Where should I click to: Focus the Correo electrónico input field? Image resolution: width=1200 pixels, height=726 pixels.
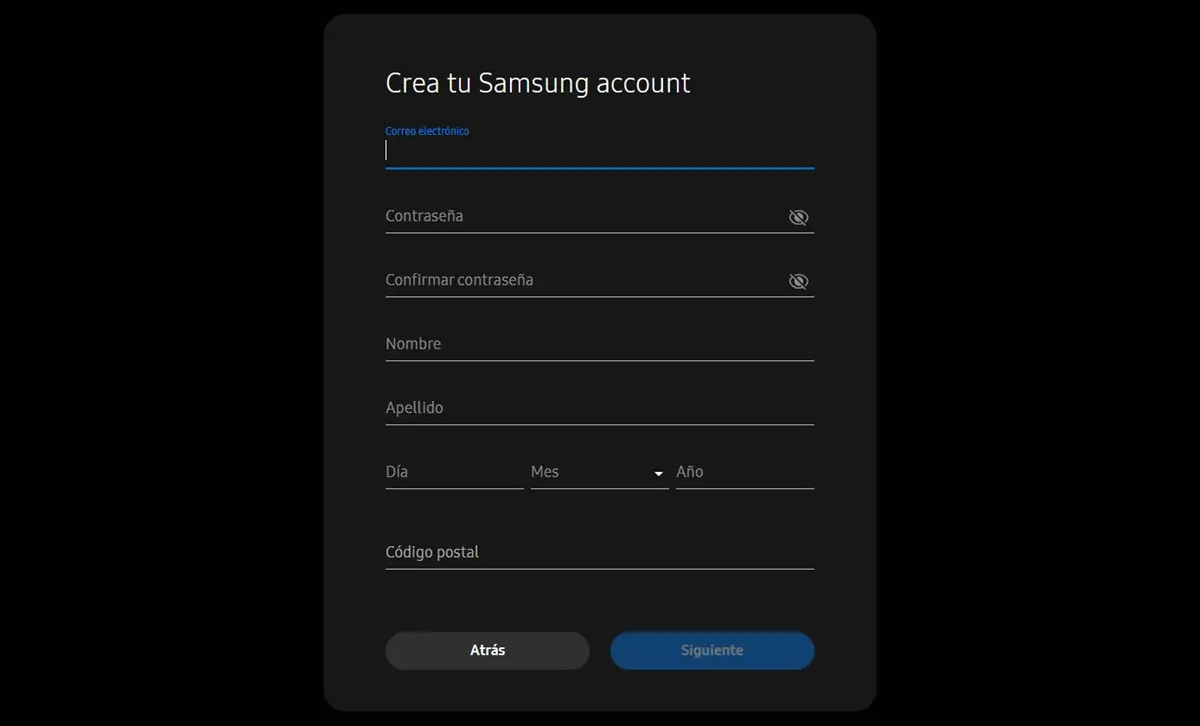[598, 151]
